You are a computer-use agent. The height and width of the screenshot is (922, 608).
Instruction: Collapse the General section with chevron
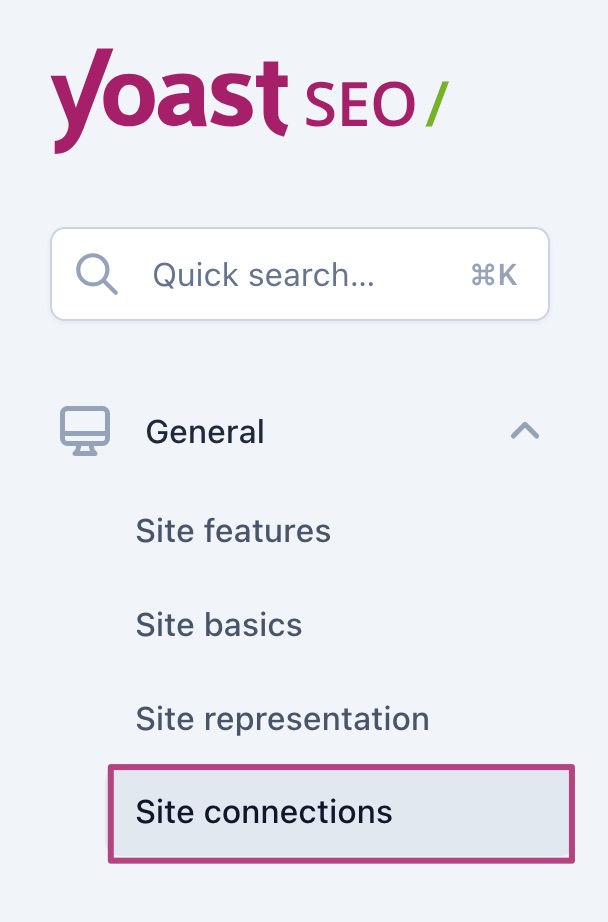(525, 431)
